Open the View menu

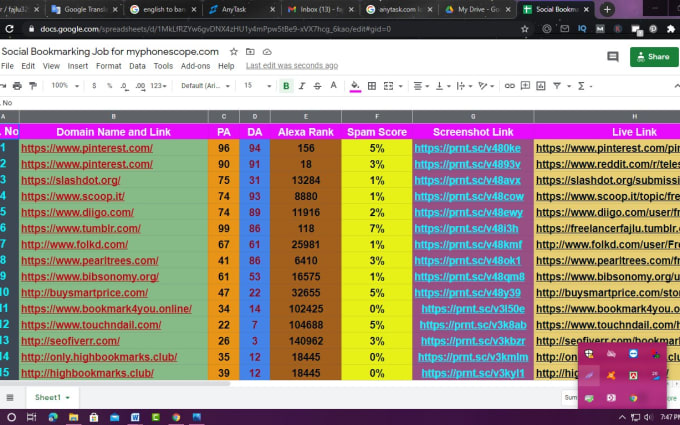tap(51, 66)
